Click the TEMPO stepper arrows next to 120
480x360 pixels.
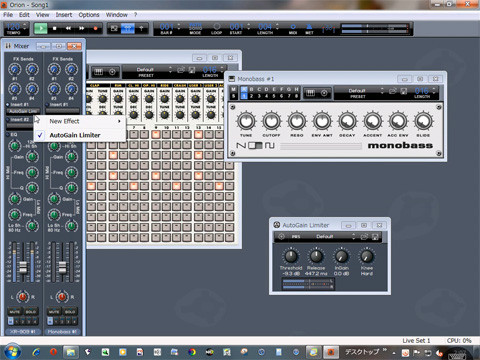(24, 27)
